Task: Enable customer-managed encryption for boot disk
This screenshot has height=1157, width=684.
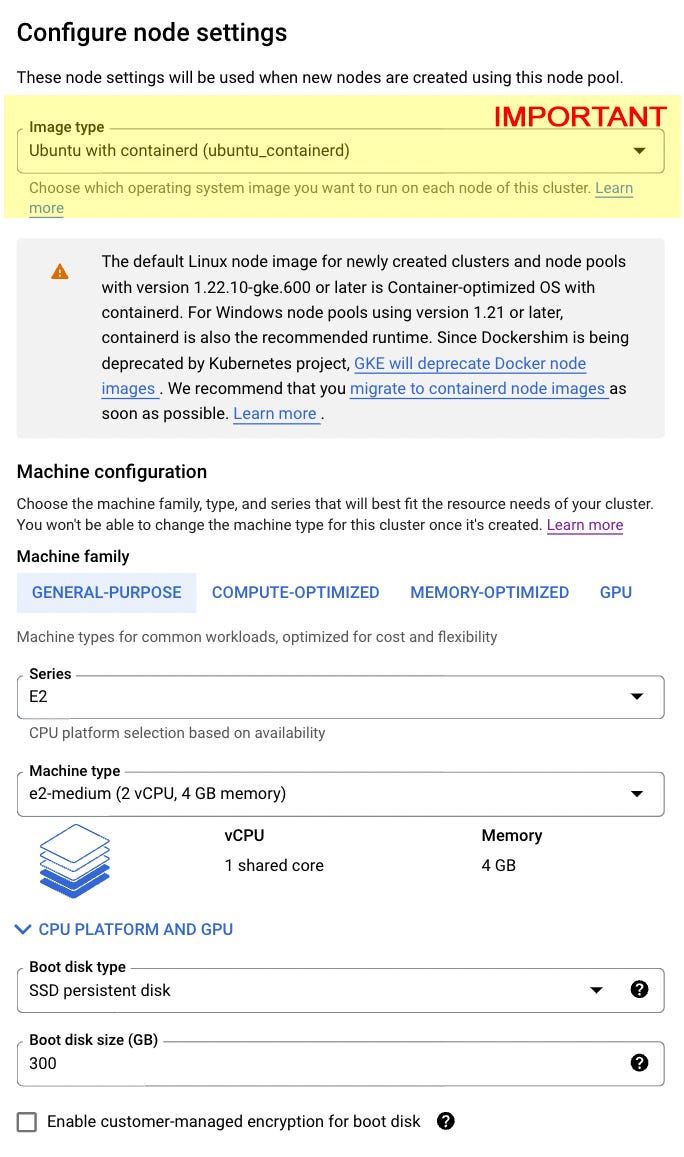Action: [27, 1122]
